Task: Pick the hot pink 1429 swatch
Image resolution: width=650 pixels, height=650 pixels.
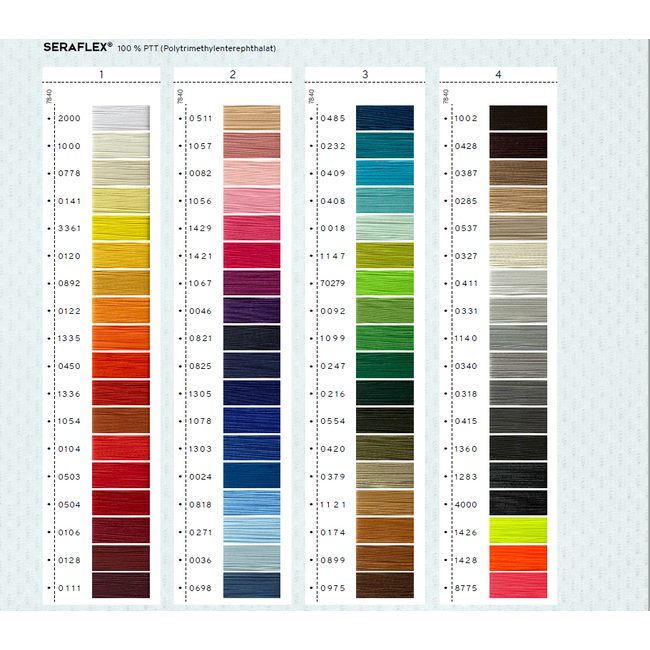Action: [x=251, y=228]
